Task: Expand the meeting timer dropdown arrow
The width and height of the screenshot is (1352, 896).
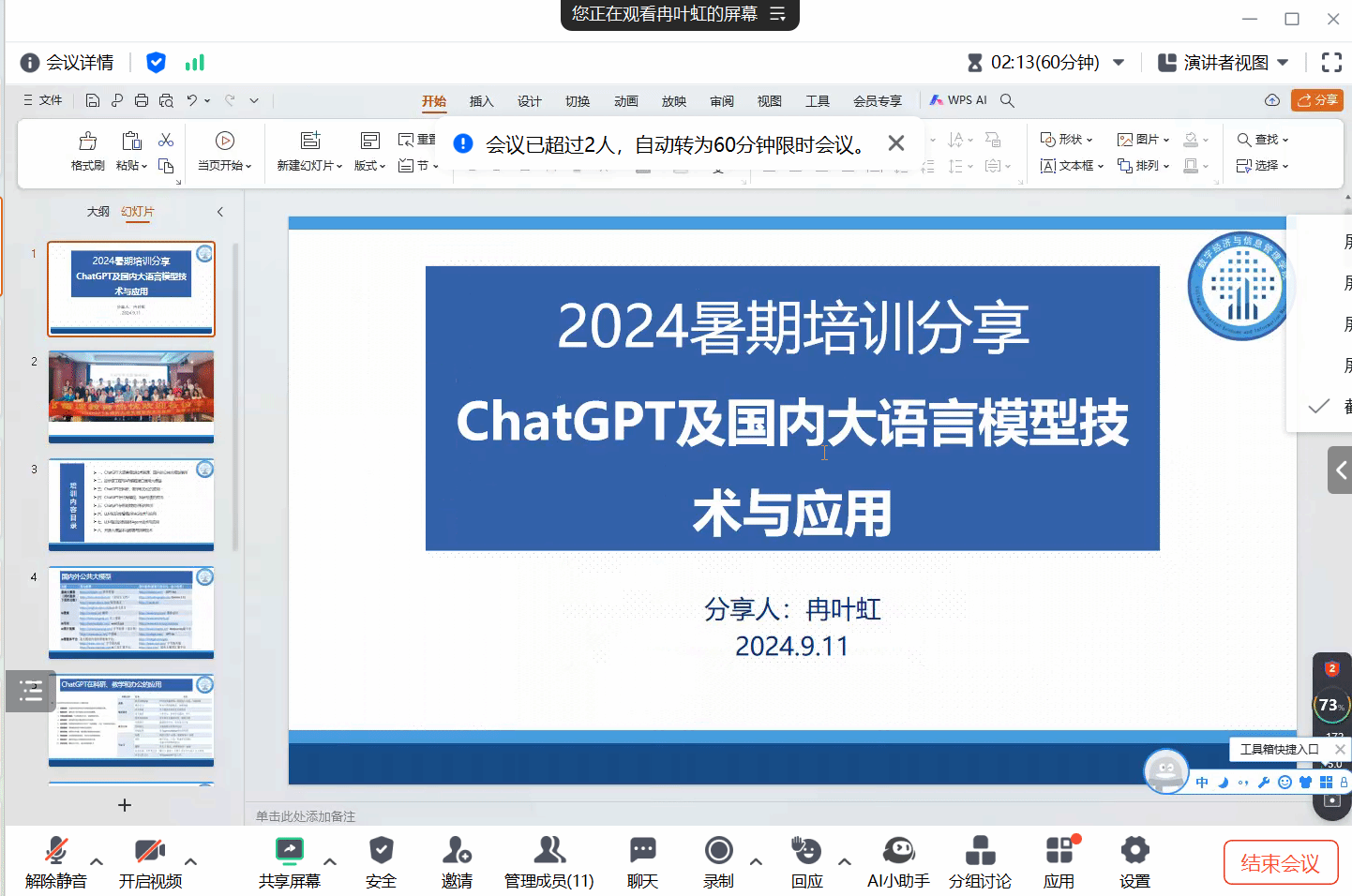Action: coord(1119,63)
